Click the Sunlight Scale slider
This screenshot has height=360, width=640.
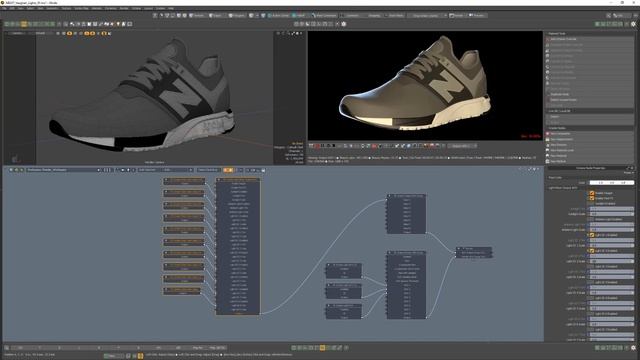[612, 213]
